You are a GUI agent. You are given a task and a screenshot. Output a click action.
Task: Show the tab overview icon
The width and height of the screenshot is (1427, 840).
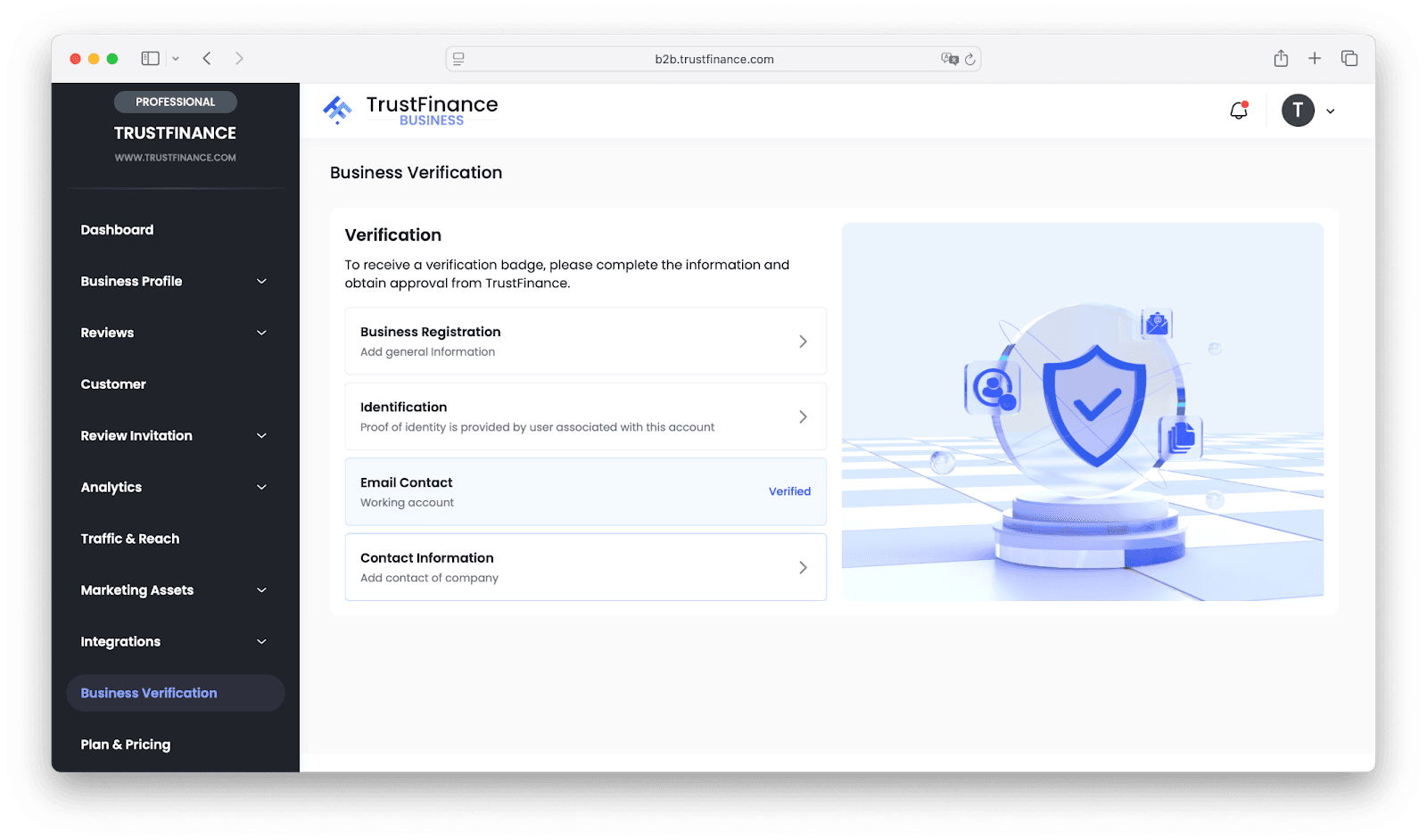pos(1349,58)
